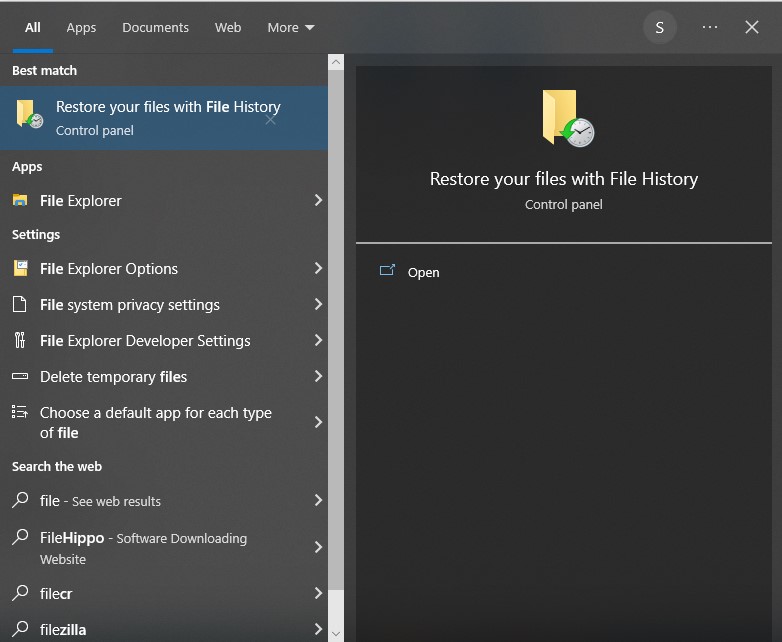Select Restore your files with File History result
This screenshot has width=782, height=642.
tap(164, 118)
